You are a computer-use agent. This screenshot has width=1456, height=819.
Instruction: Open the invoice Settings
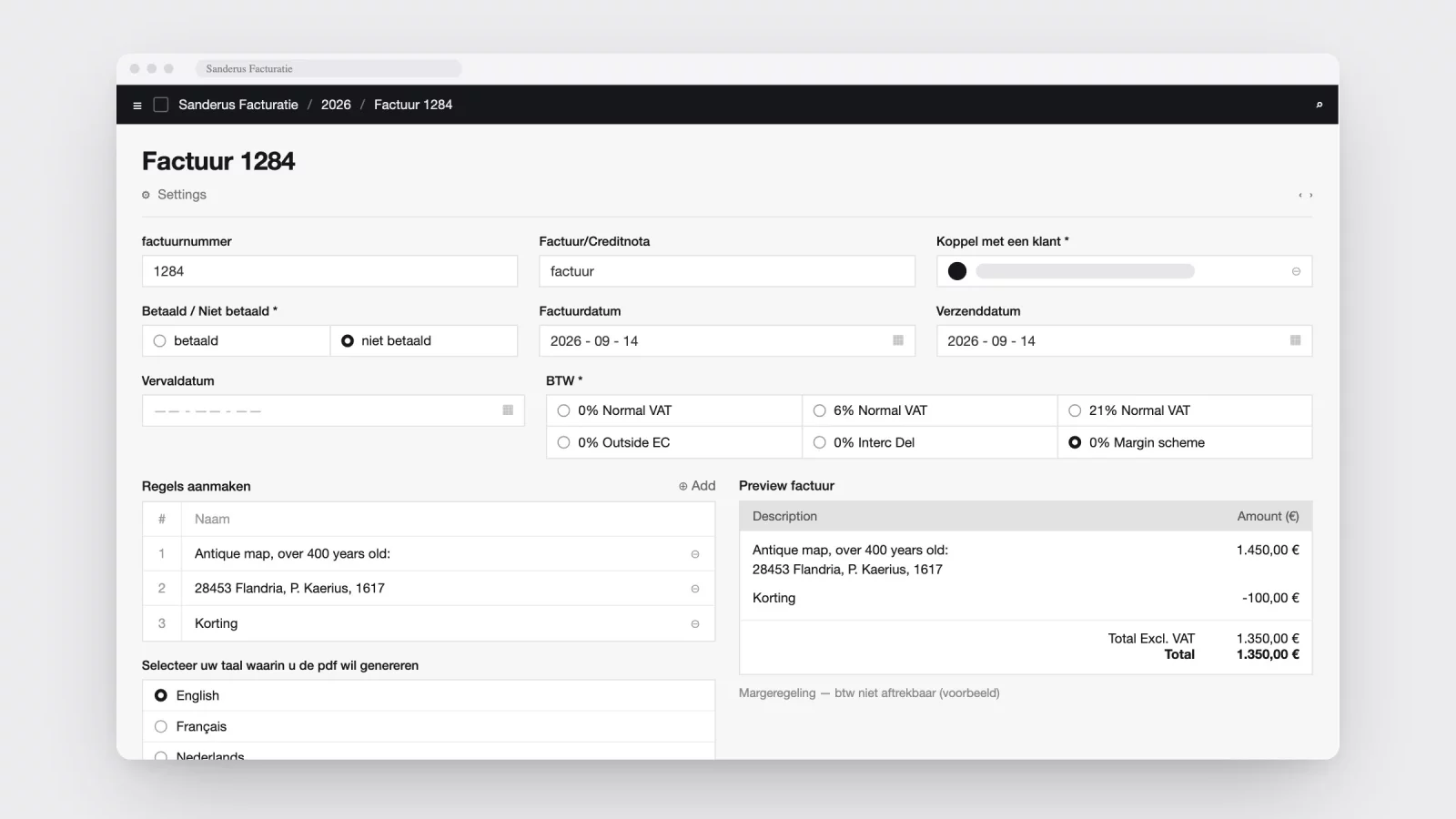[174, 195]
